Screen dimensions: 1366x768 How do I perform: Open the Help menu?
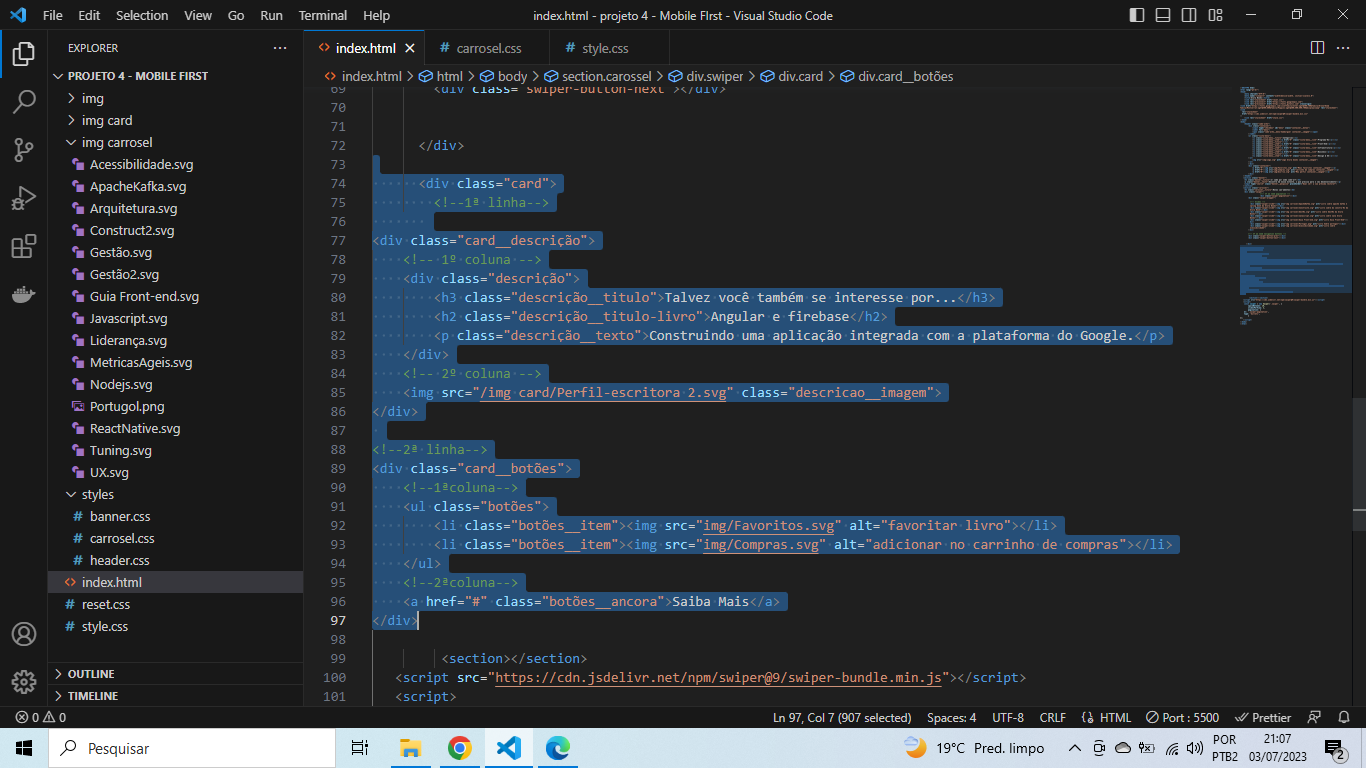point(377,15)
